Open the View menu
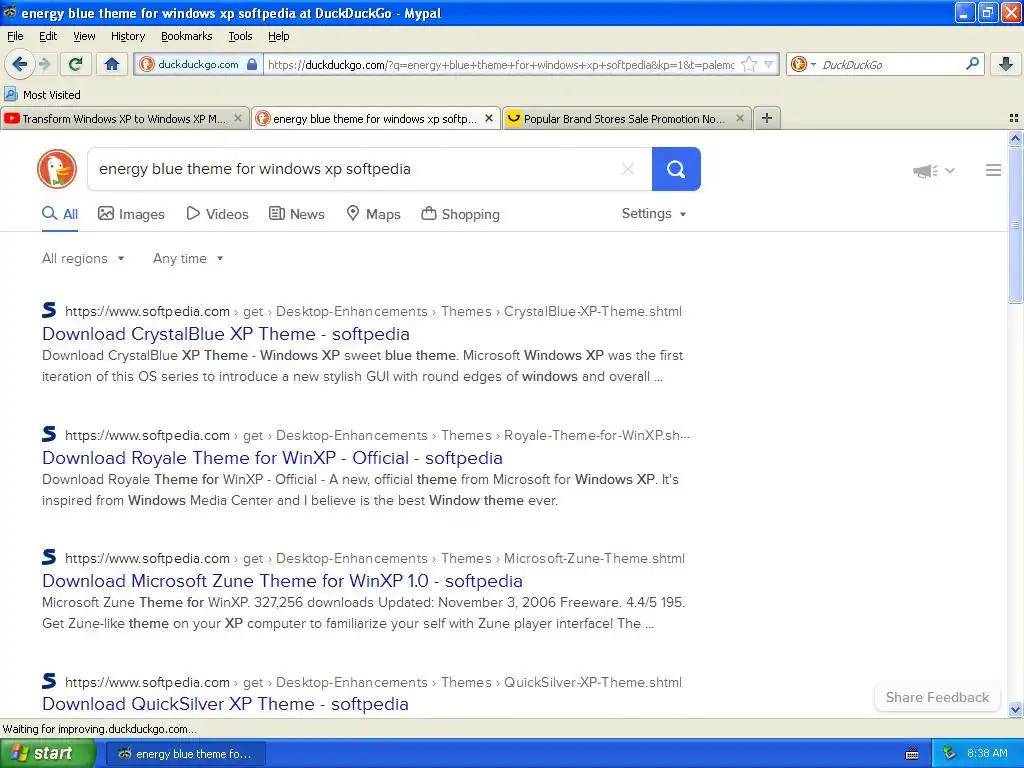1024x768 pixels. coord(84,36)
